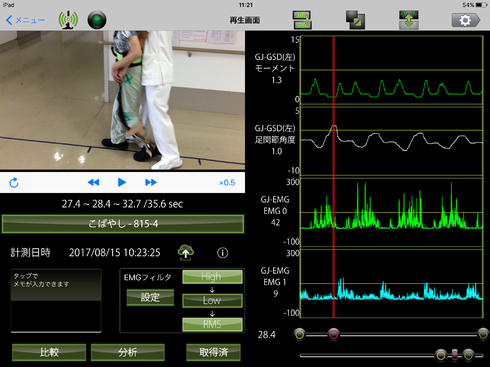
Task: Toggle the RMS EMG filter
Action: [x=212, y=324]
